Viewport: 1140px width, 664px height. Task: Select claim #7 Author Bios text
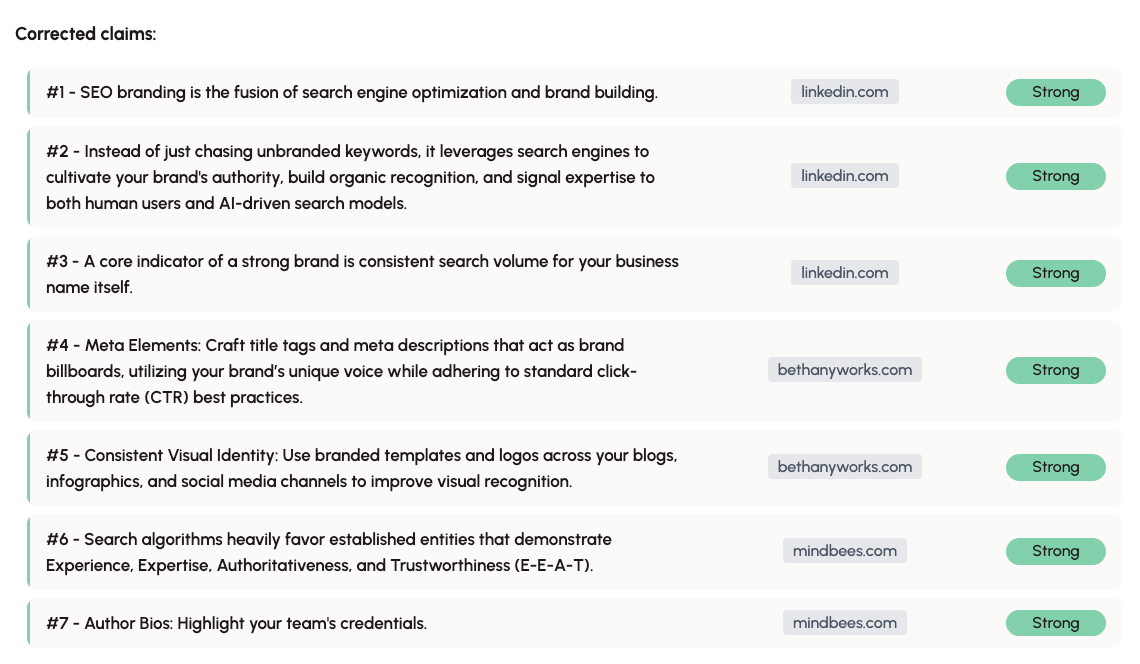[236, 623]
